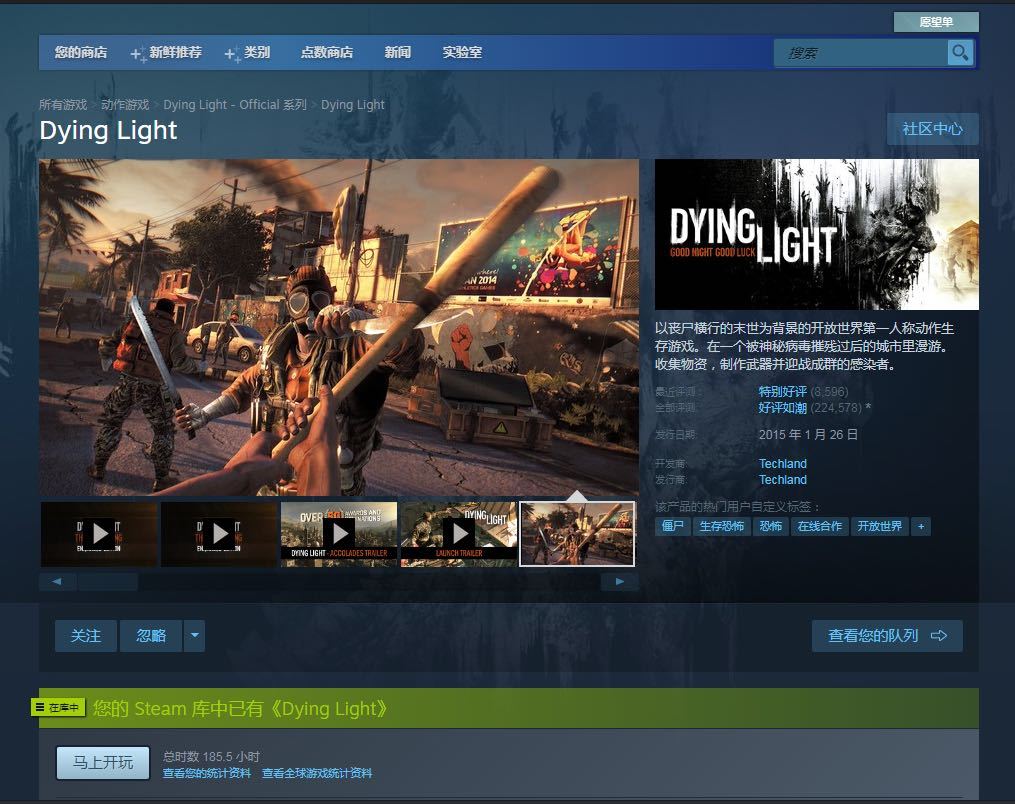
Task: Toggle 关注 follow for this game
Action: [86, 636]
